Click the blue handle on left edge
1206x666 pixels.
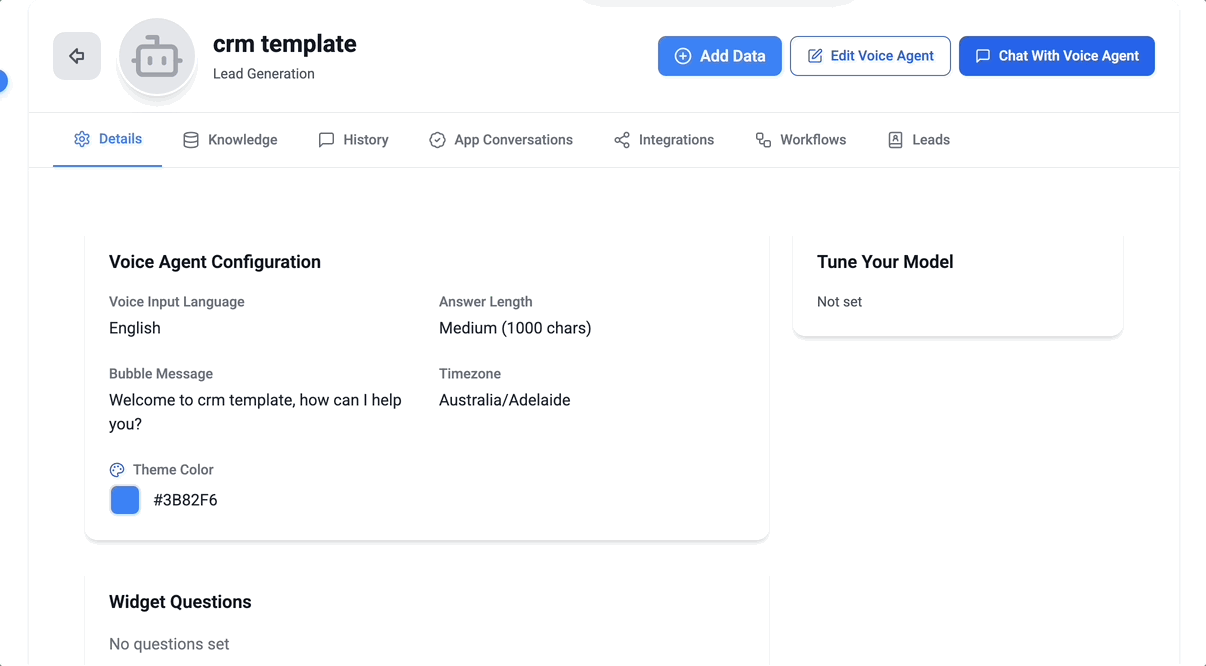(2, 81)
